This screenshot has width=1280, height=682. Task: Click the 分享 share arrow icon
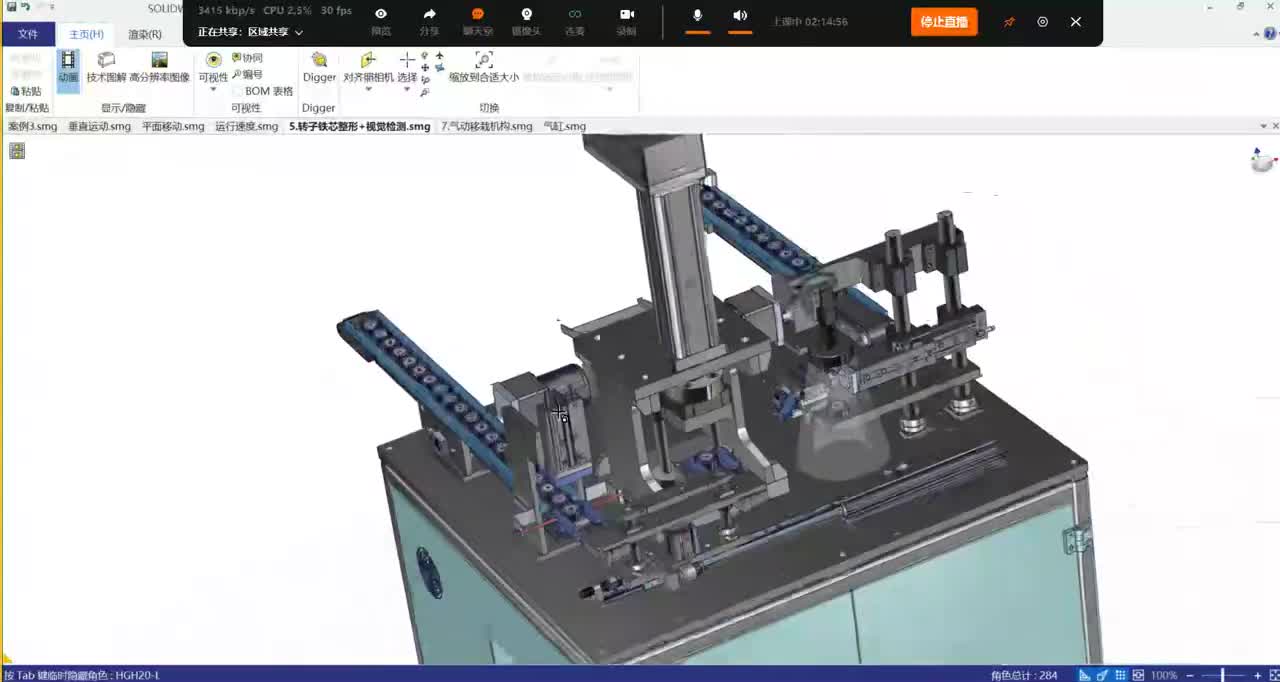click(429, 14)
